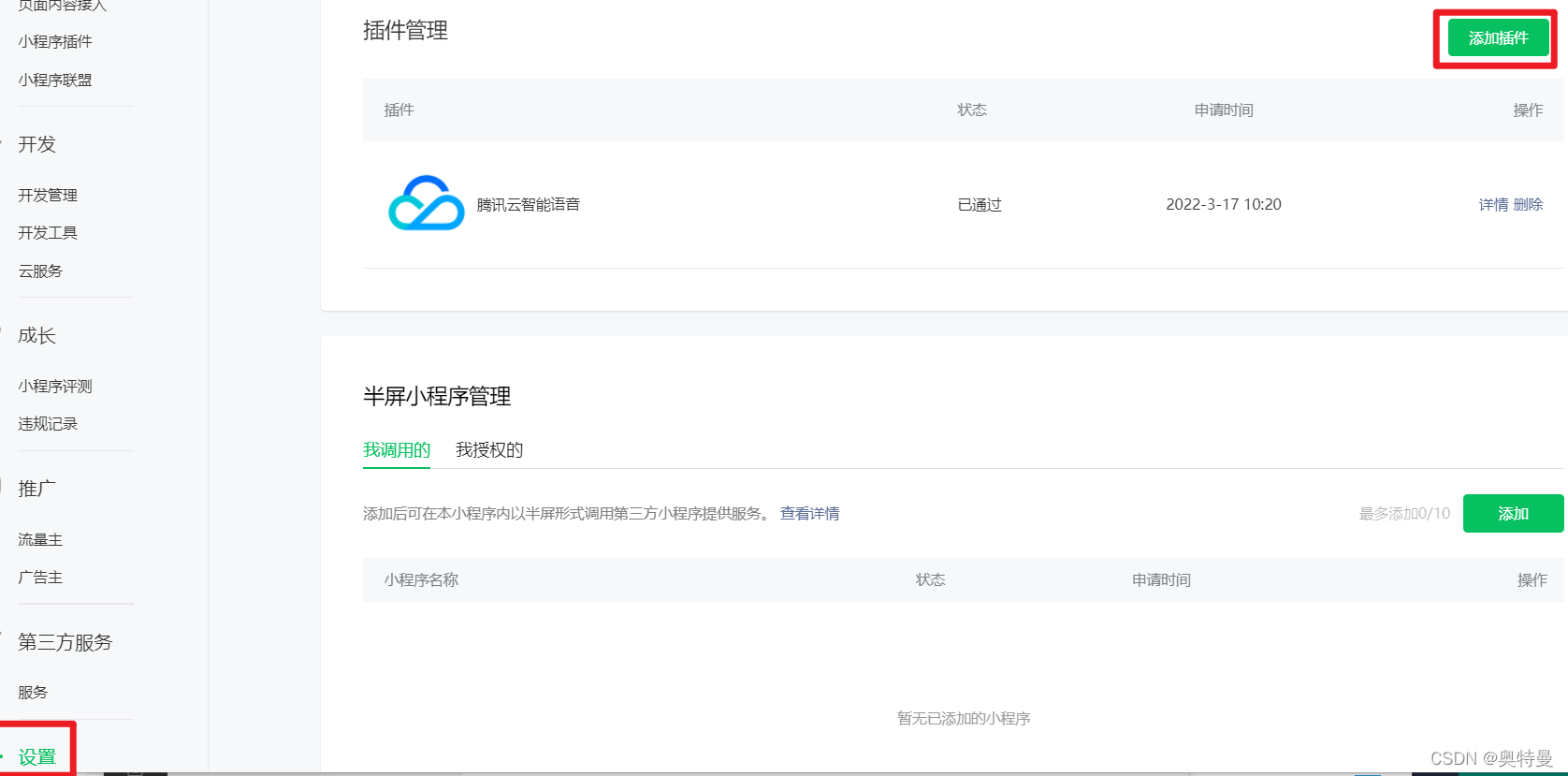Click the green 添加 button for half-screen mini programs
Image resolution: width=1568 pixels, height=776 pixels.
coord(1513,513)
